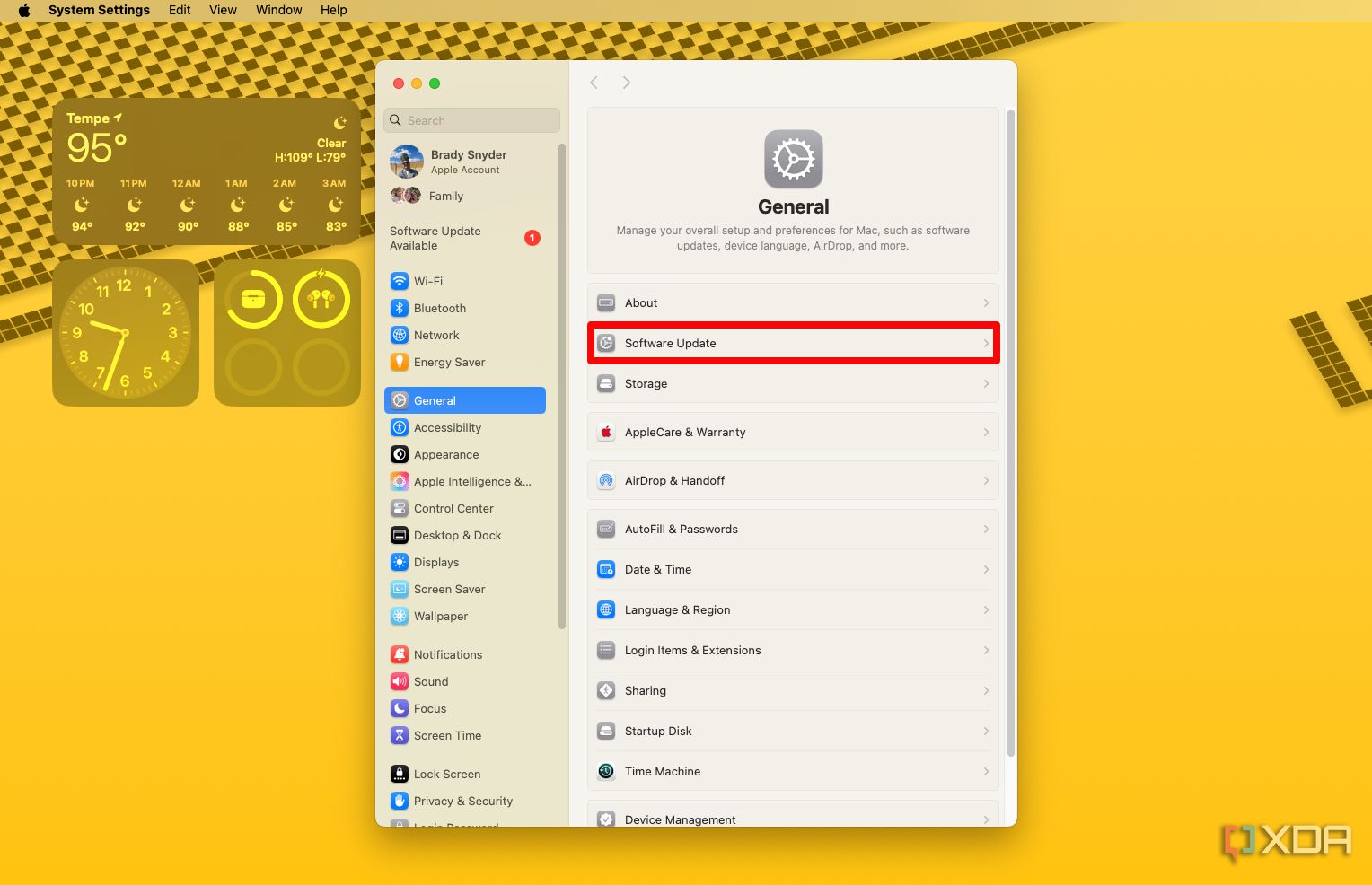
Task: Click the Screen Saver sidebar icon
Action: [400, 589]
